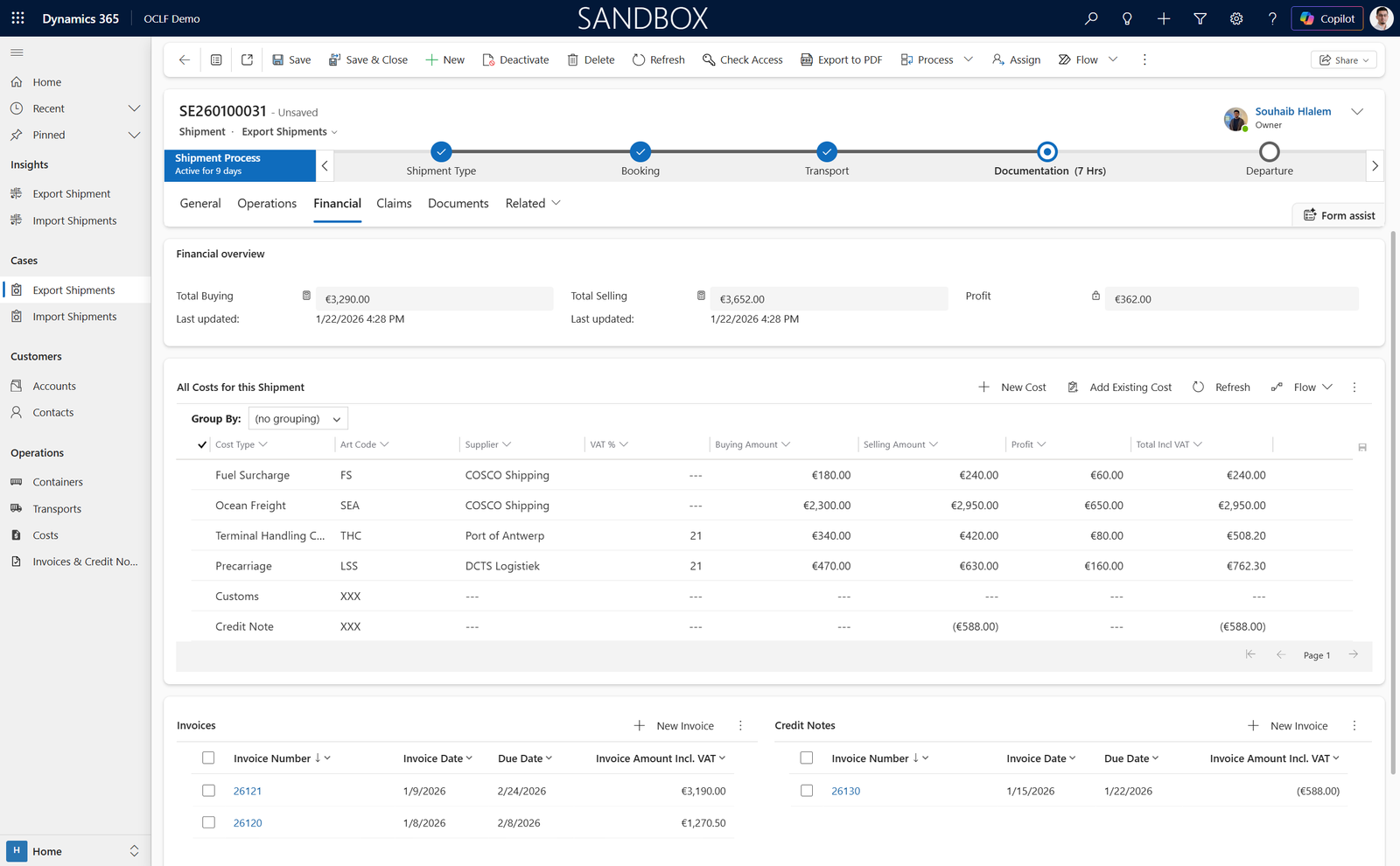Screen dimensions: 1400x866
Task: Open the Group By grouping dropdown
Action: click(297, 418)
